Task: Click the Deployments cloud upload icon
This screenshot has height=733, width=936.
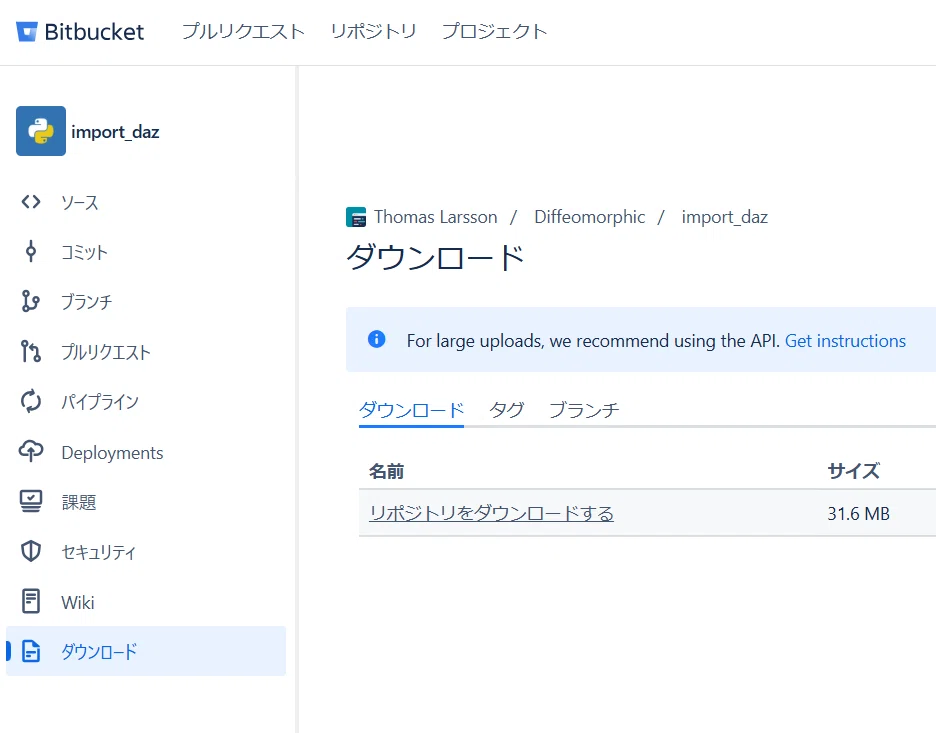Action: tap(31, 451)
